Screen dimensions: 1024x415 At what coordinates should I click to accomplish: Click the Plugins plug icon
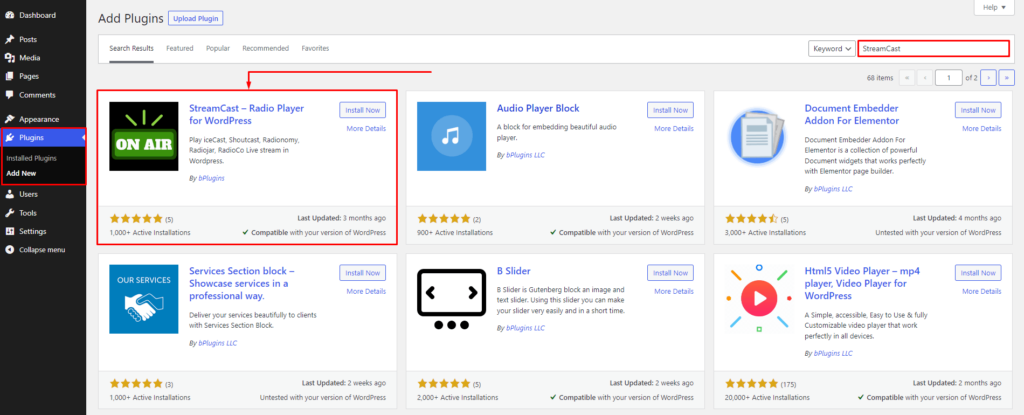coord(10,137)
